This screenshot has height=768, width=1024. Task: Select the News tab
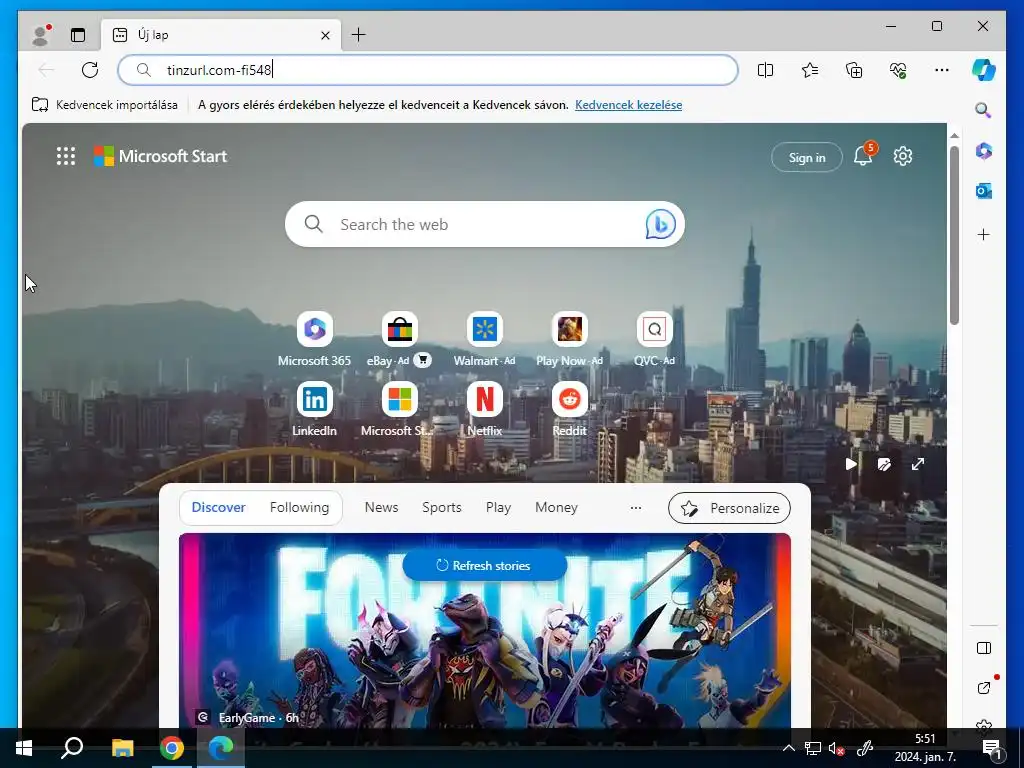tap(381, 507)
